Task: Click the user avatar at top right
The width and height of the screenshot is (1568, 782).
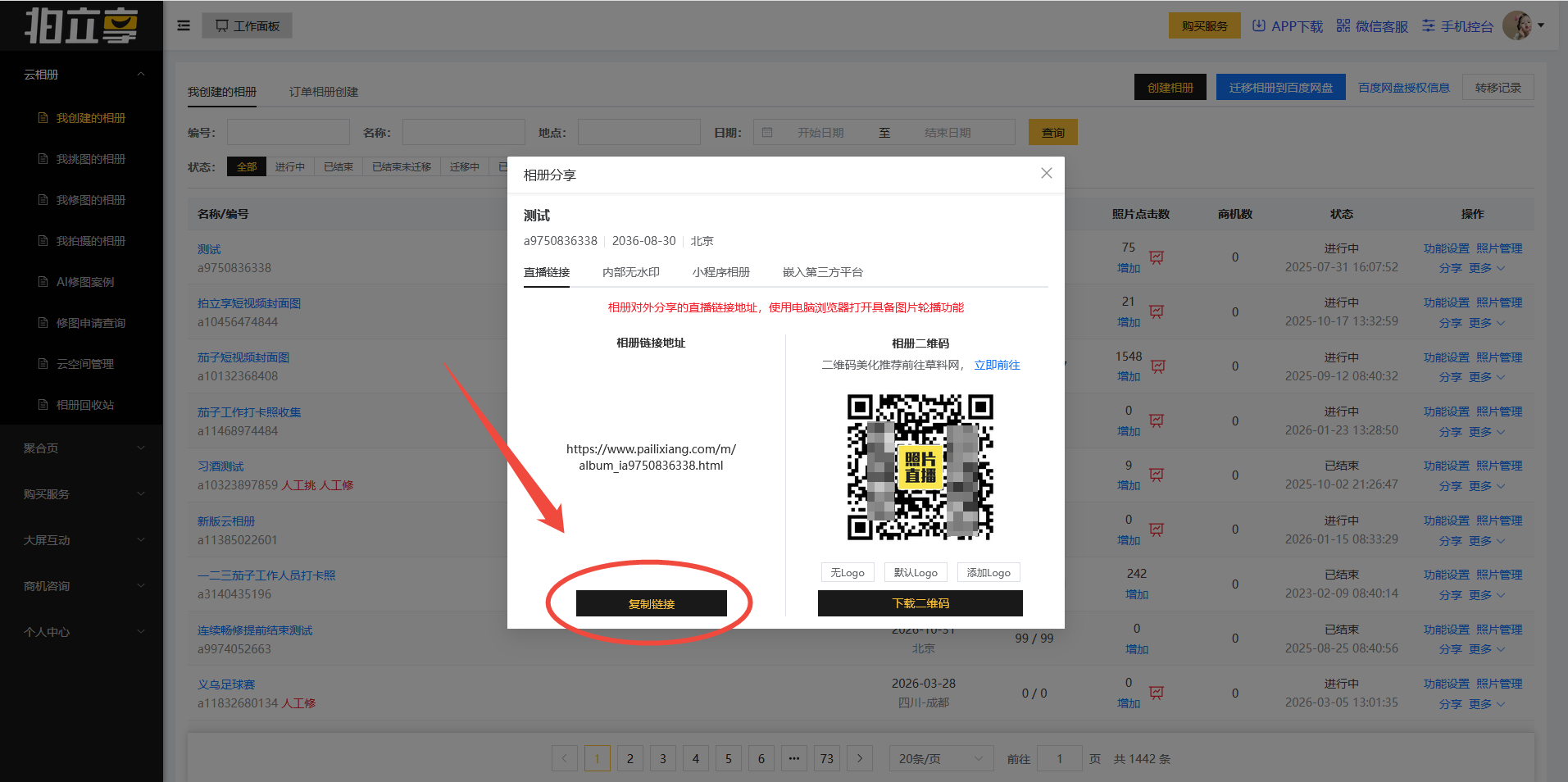Action: point(1517,26)
